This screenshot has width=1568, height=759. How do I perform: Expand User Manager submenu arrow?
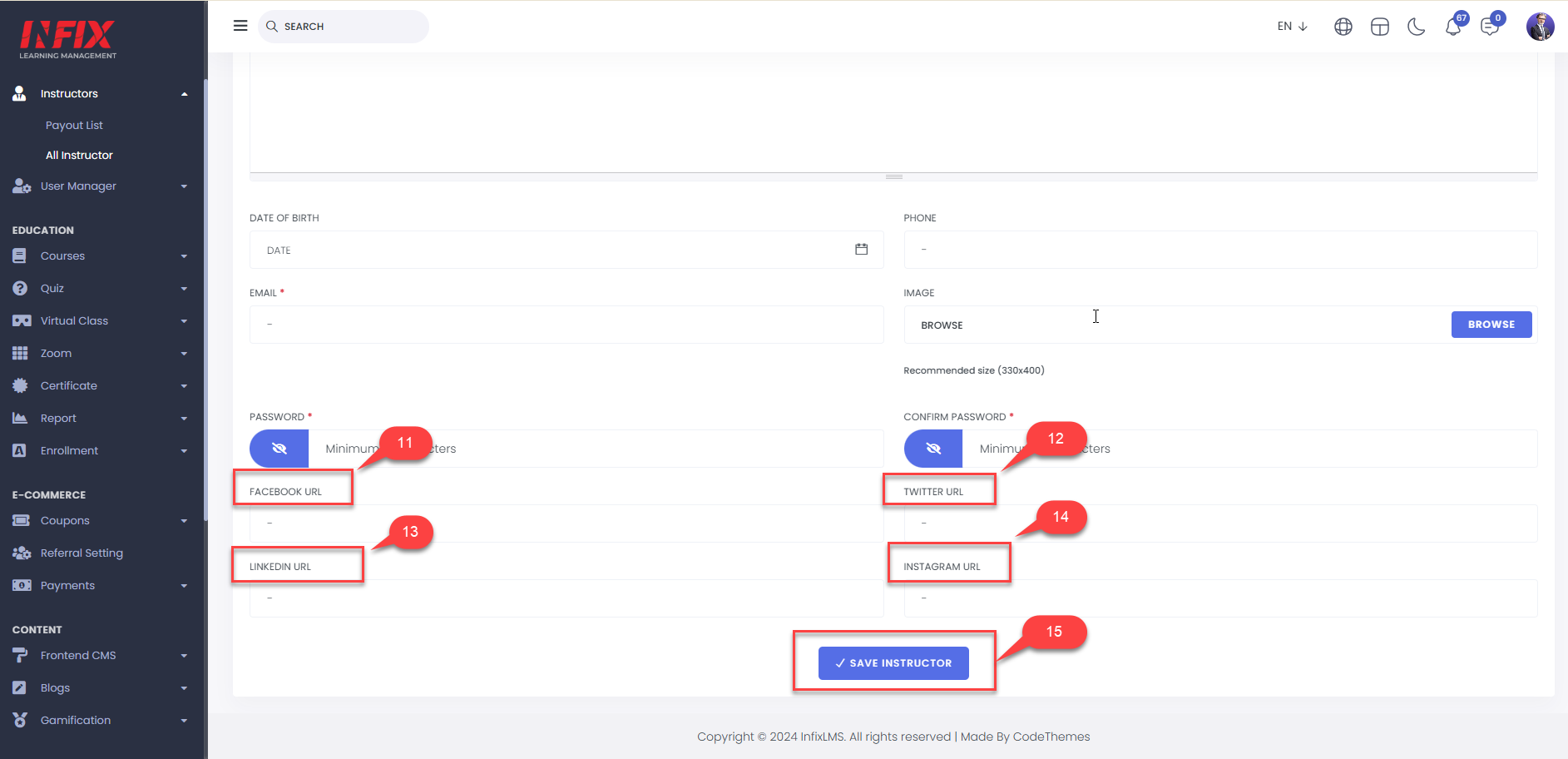coord(185,186)
